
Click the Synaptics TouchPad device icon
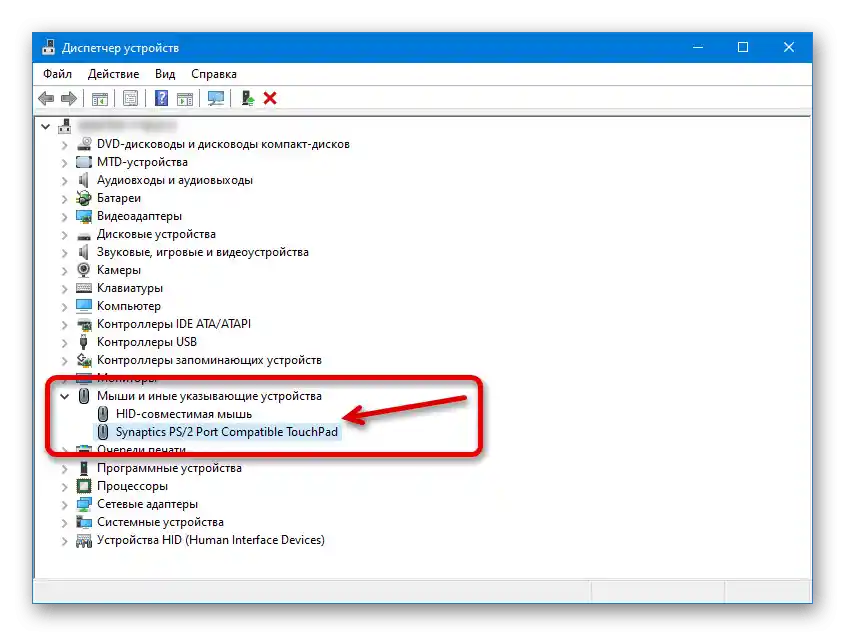(103, 432)
